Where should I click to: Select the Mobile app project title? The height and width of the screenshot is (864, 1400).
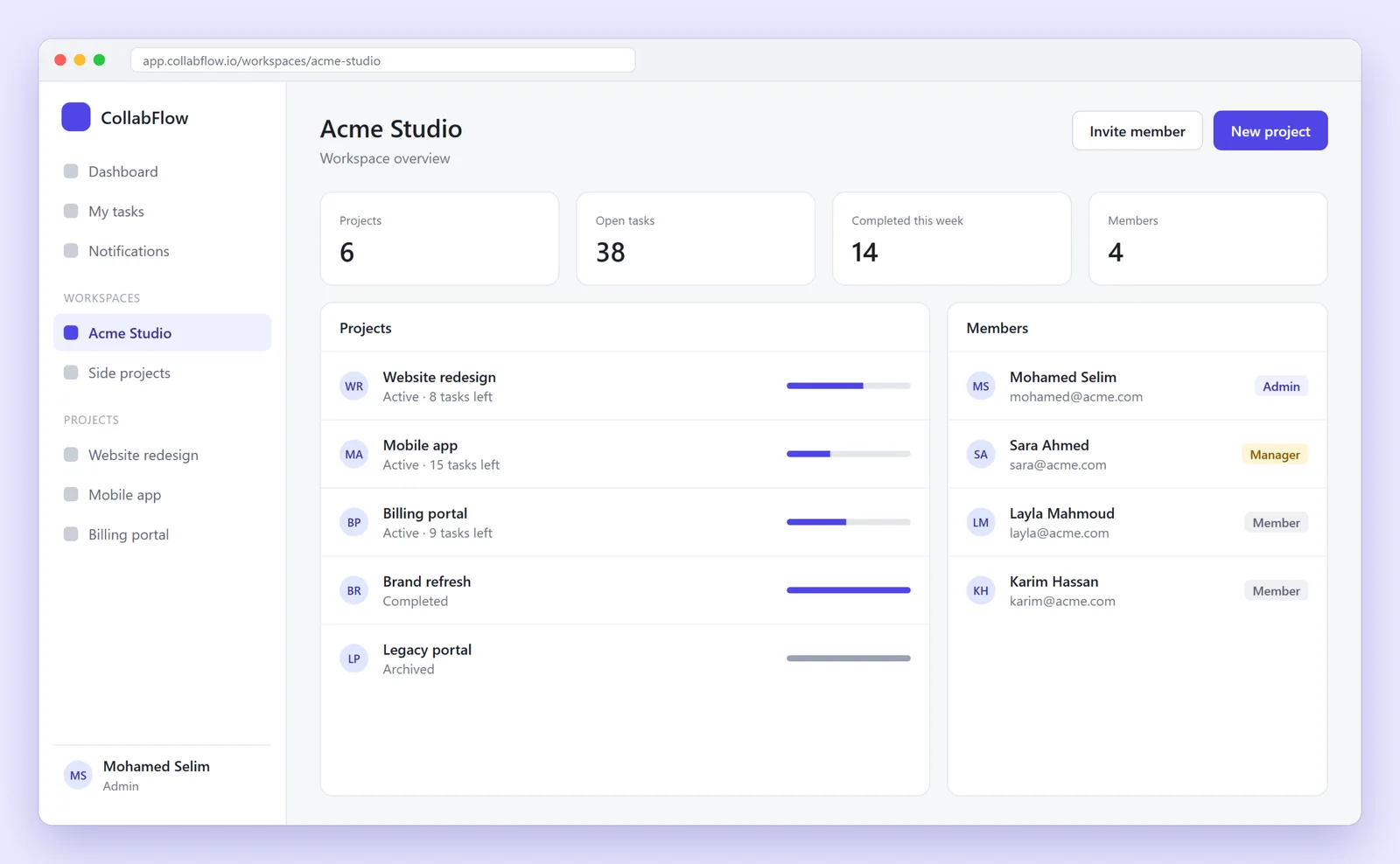(x=420, y=445)
